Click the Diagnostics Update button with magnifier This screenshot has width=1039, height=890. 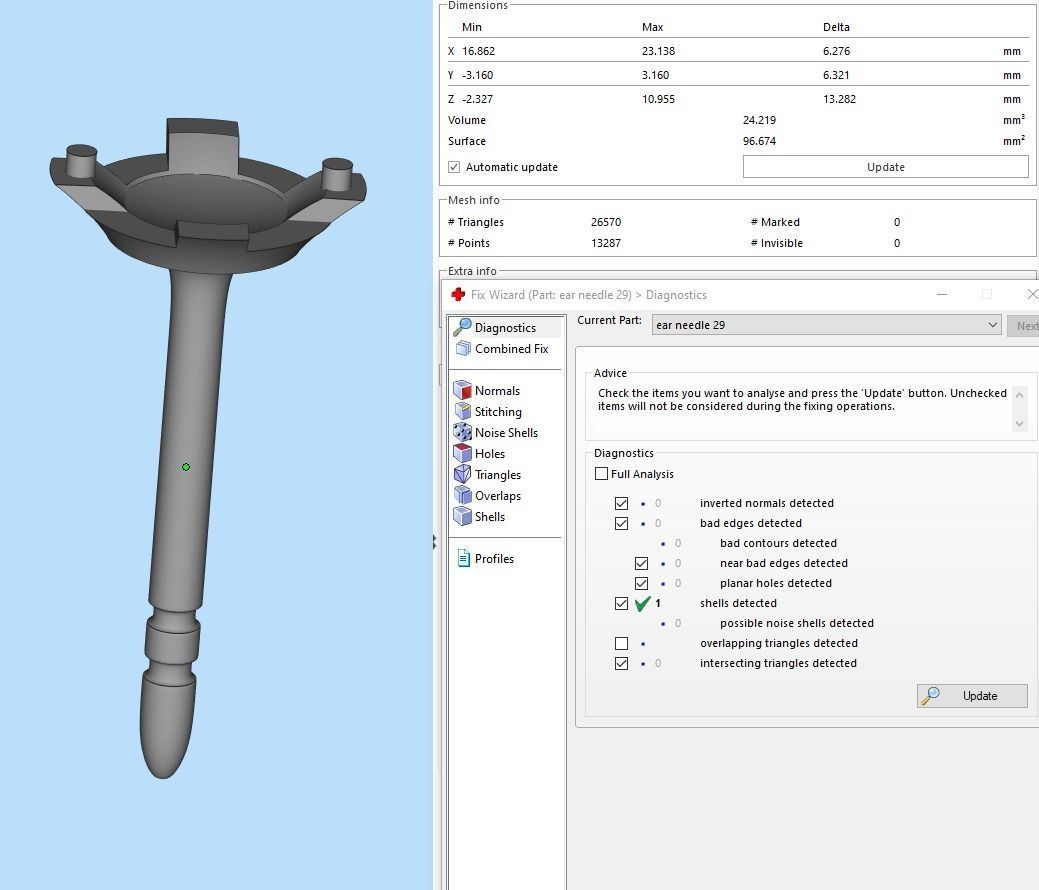coord(972,696)
